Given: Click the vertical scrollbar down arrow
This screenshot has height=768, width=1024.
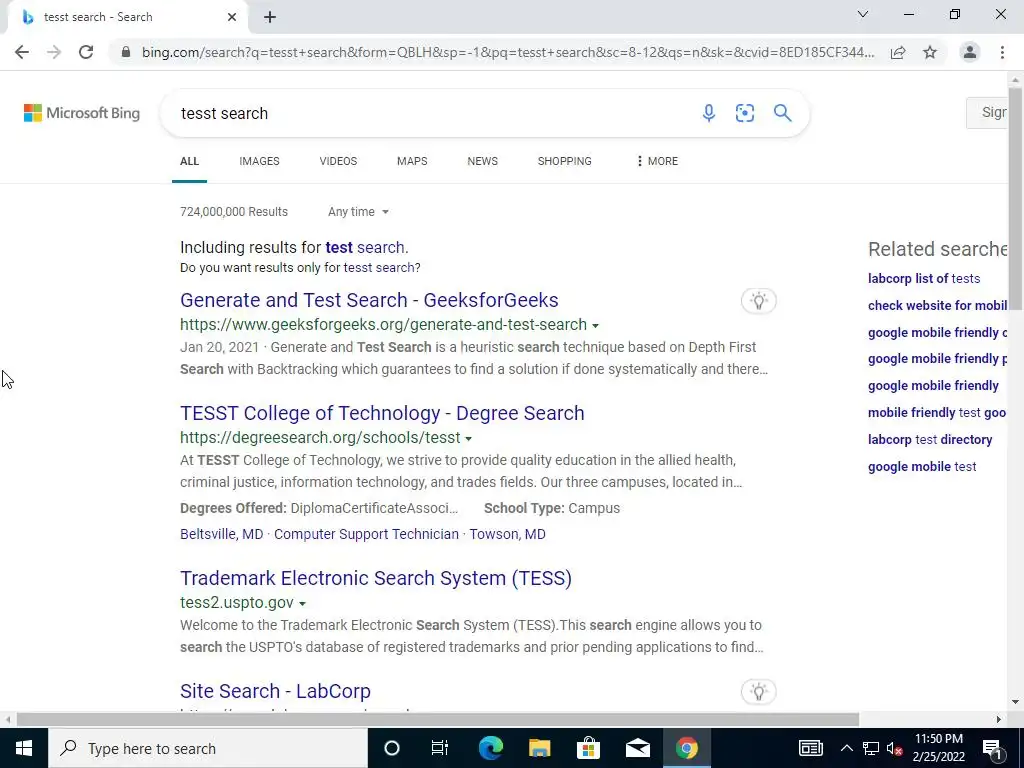Looking at the screenshot, I should [1015, 703].
